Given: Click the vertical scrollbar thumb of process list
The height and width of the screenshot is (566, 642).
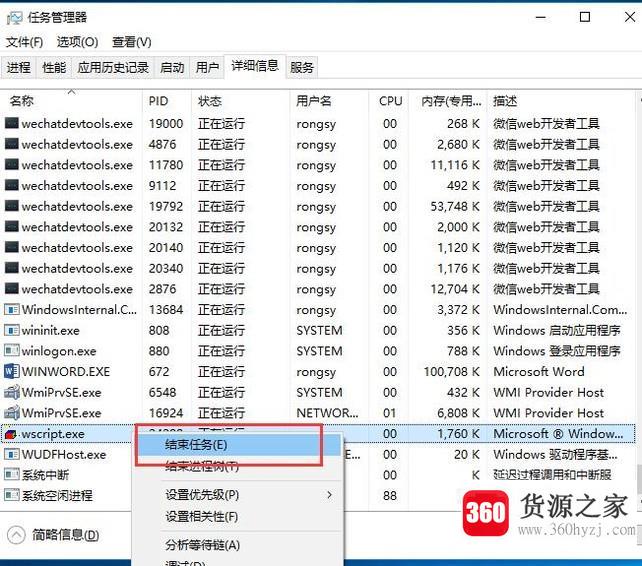Looking at the screenshot, I should pyautogui.click(x=639, y=479).
